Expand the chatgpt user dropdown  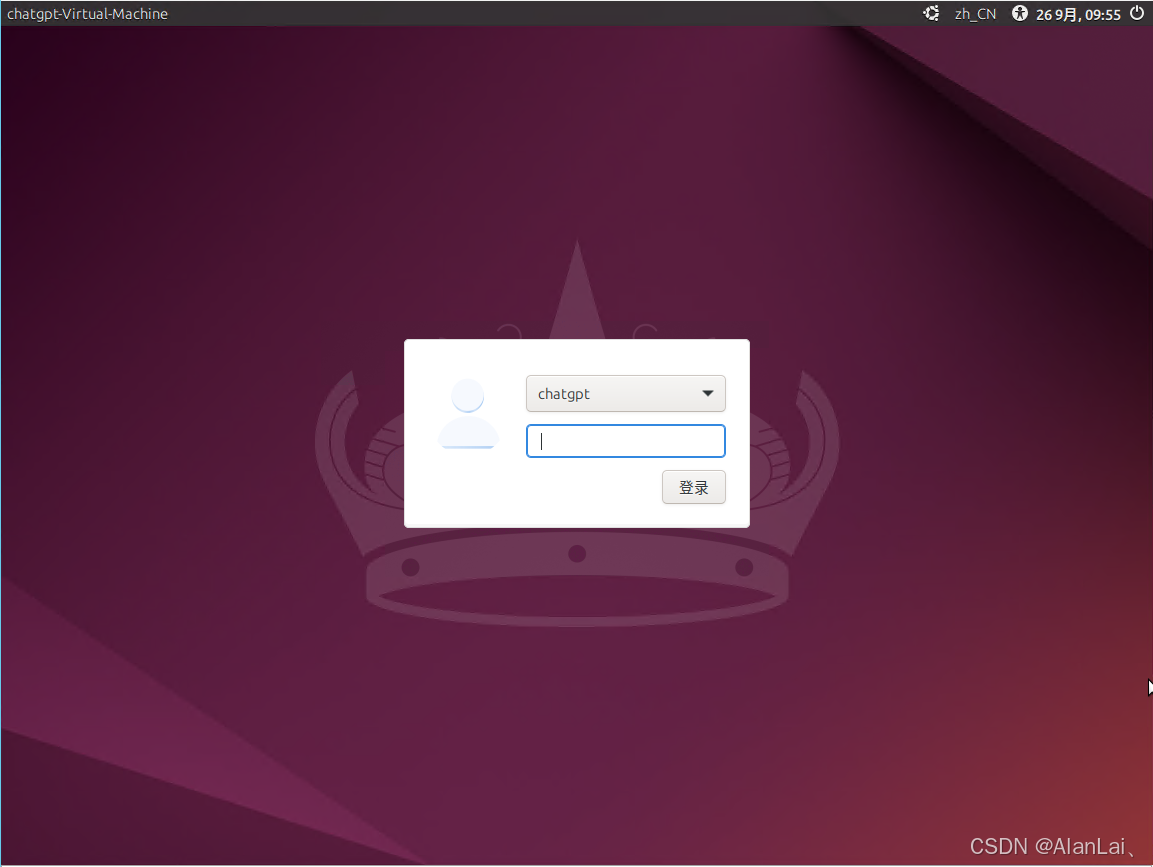coord(626,393)
